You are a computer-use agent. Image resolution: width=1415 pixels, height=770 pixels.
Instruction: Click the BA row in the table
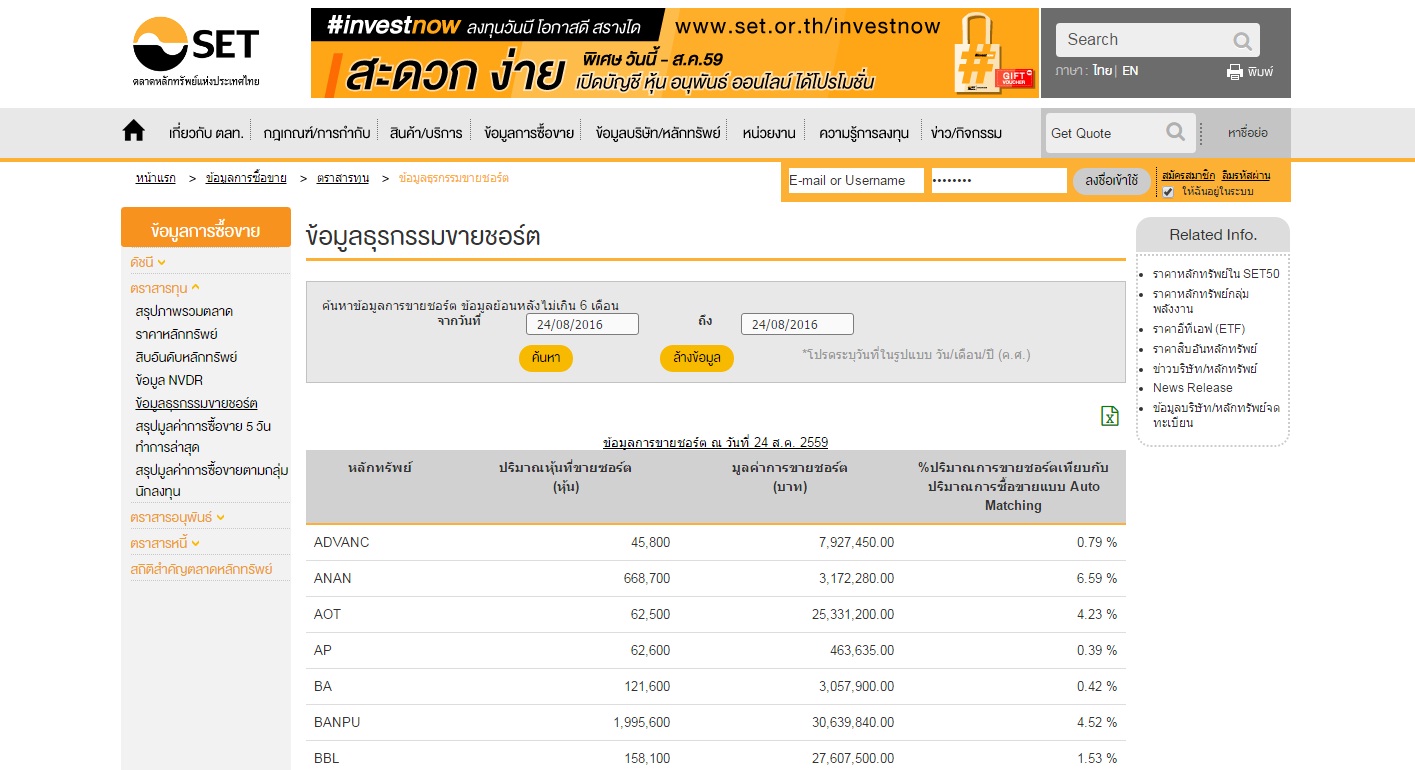(716, 686)
